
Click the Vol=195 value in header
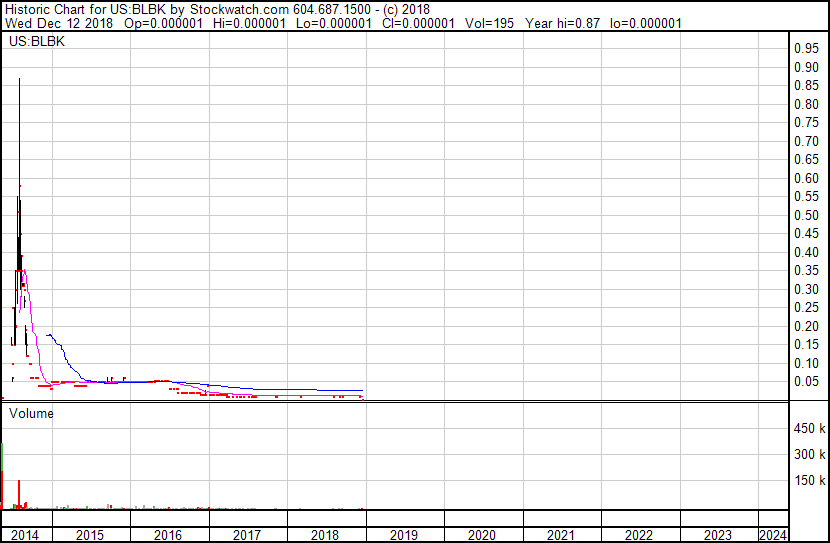(x=490, y=22)
